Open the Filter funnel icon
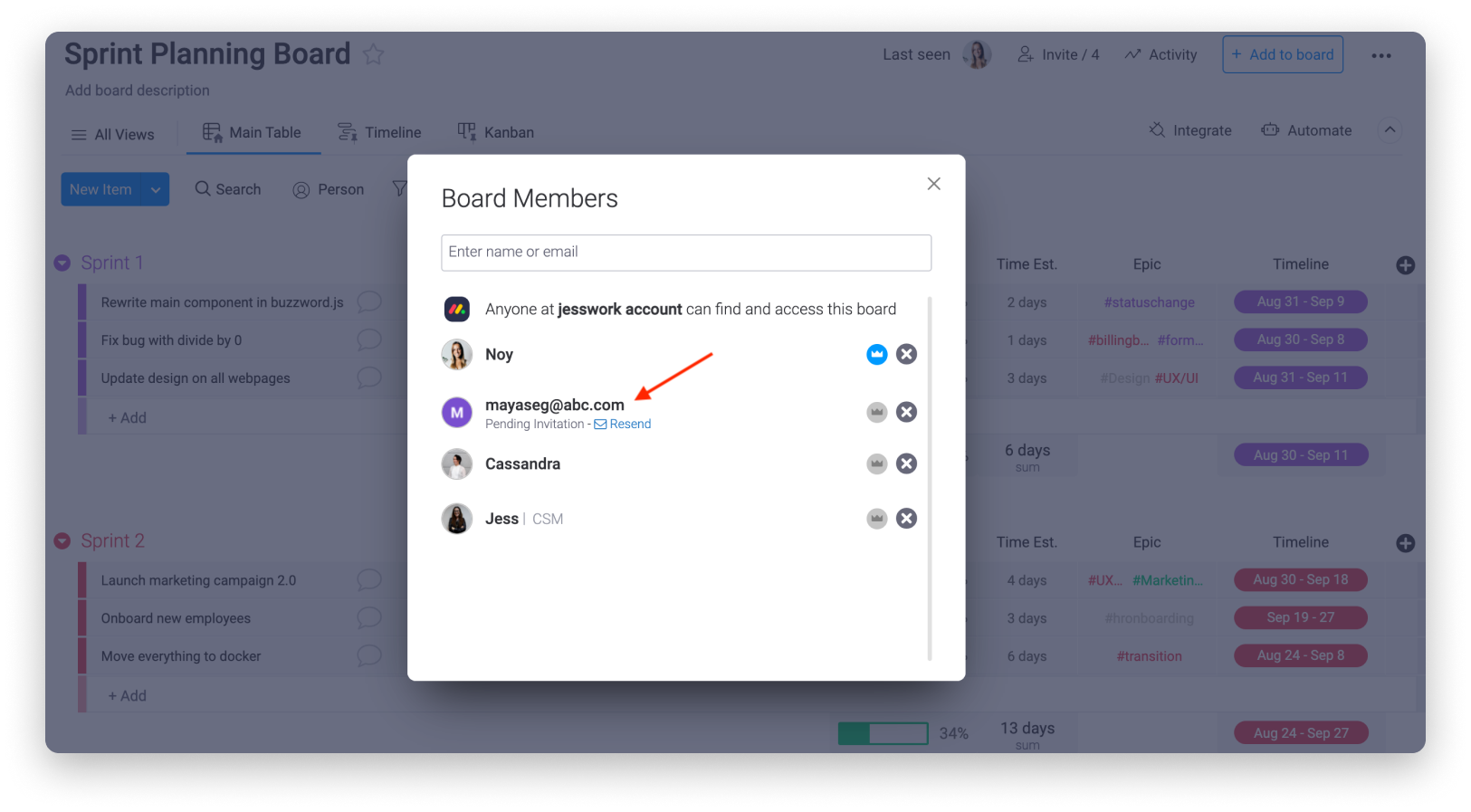Image resolution: width=1471 pixels, height=812 pixels. 399,188
